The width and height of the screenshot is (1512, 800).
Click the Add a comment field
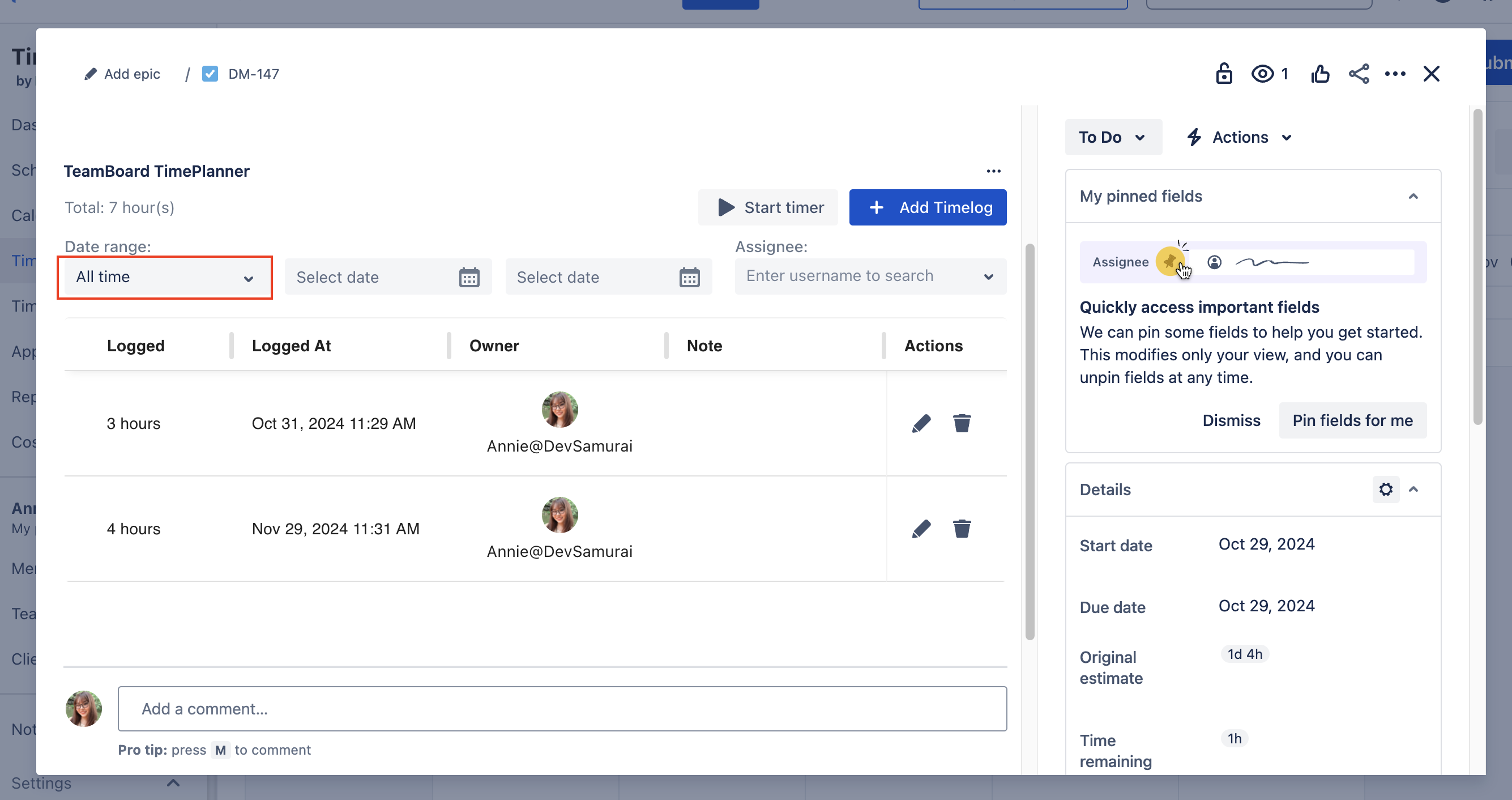(x=562, y=708)
